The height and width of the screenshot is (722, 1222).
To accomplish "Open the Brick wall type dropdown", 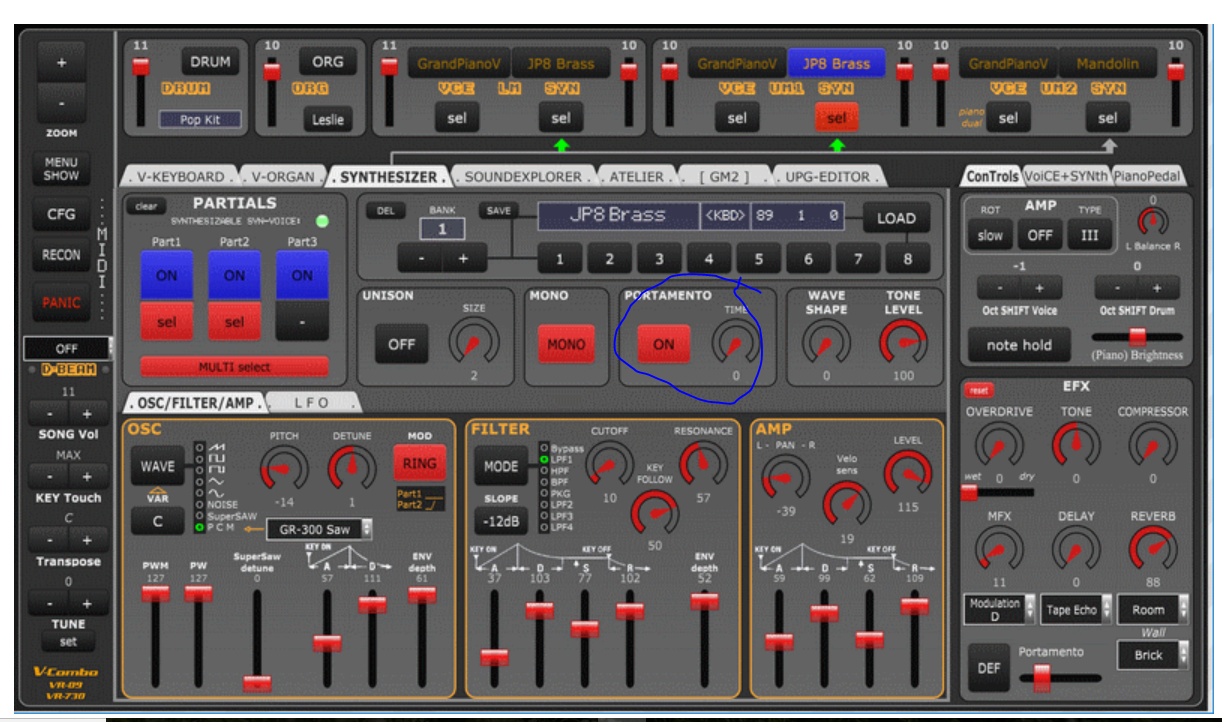I will pyautogui.click(x=1153, y=655).
